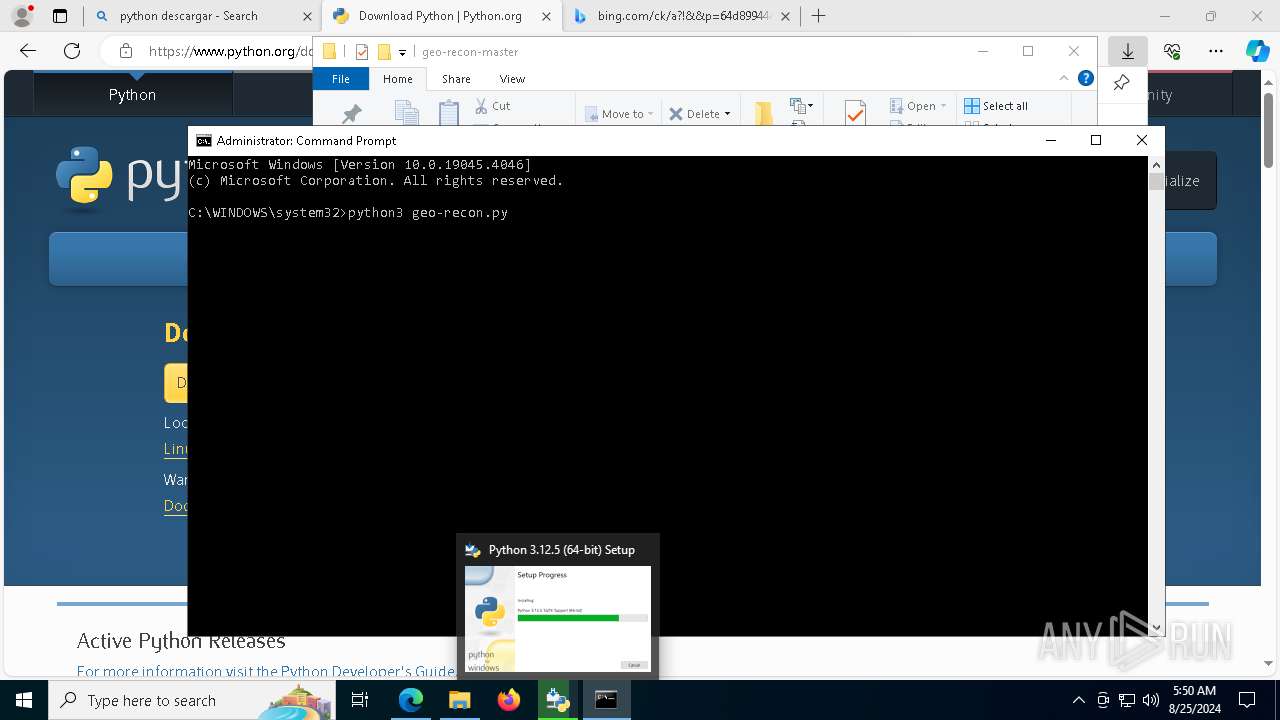The height and width of the screenshot is (720, 1280).
Task: View site information lock icon
Action: (x=125, y=51)
